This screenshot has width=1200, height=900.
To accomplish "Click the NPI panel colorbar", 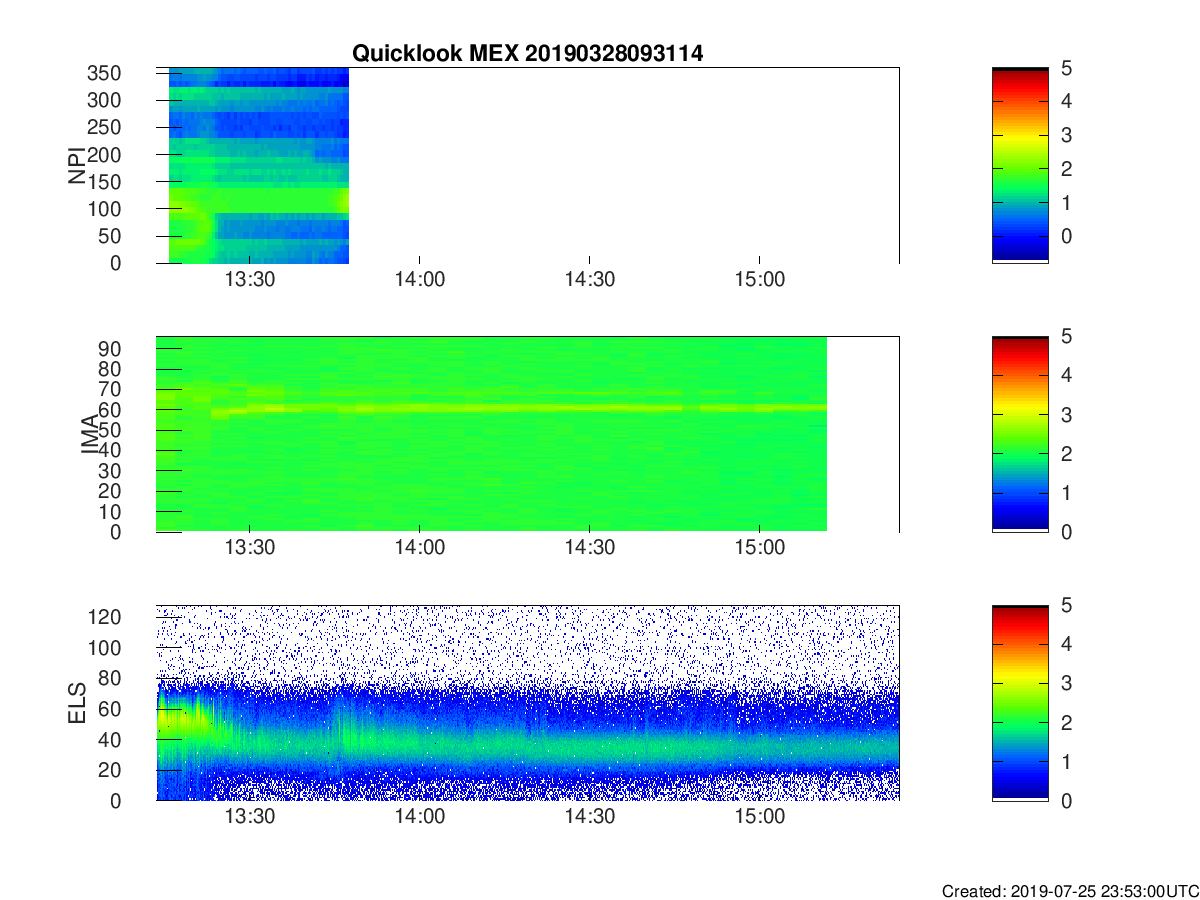I will pos(1020,165).
